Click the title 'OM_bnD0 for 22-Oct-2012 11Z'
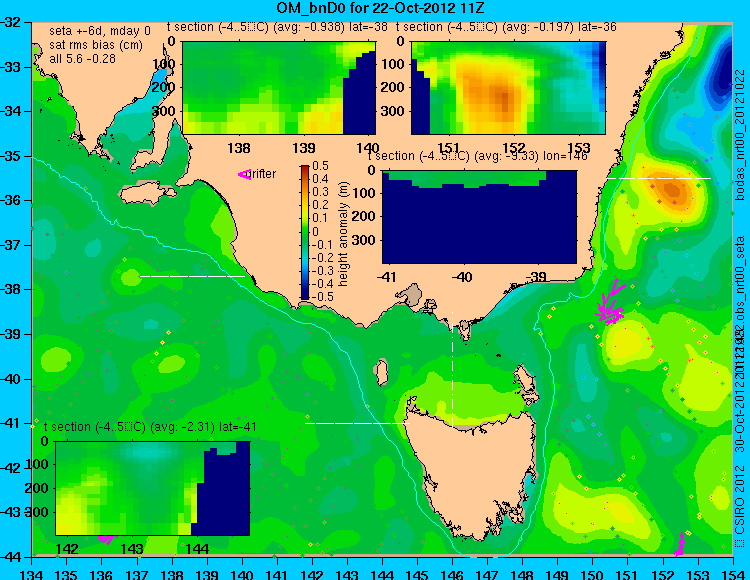750x580 pixels. (380, 7)
